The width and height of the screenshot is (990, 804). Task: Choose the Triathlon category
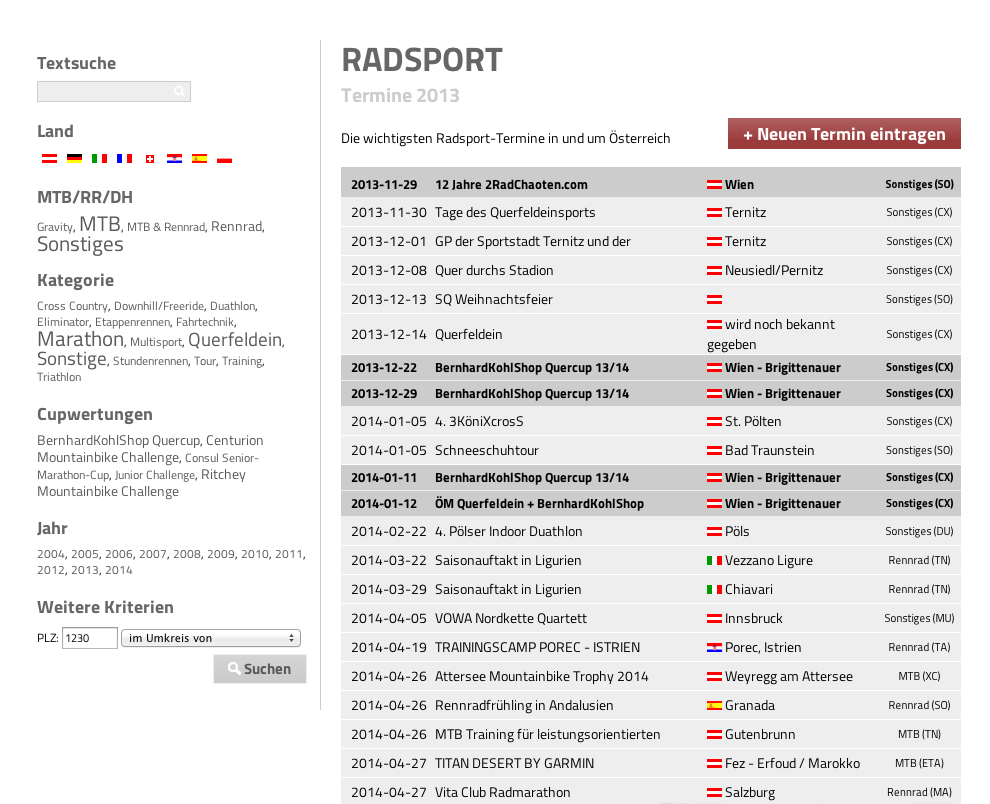59,377
